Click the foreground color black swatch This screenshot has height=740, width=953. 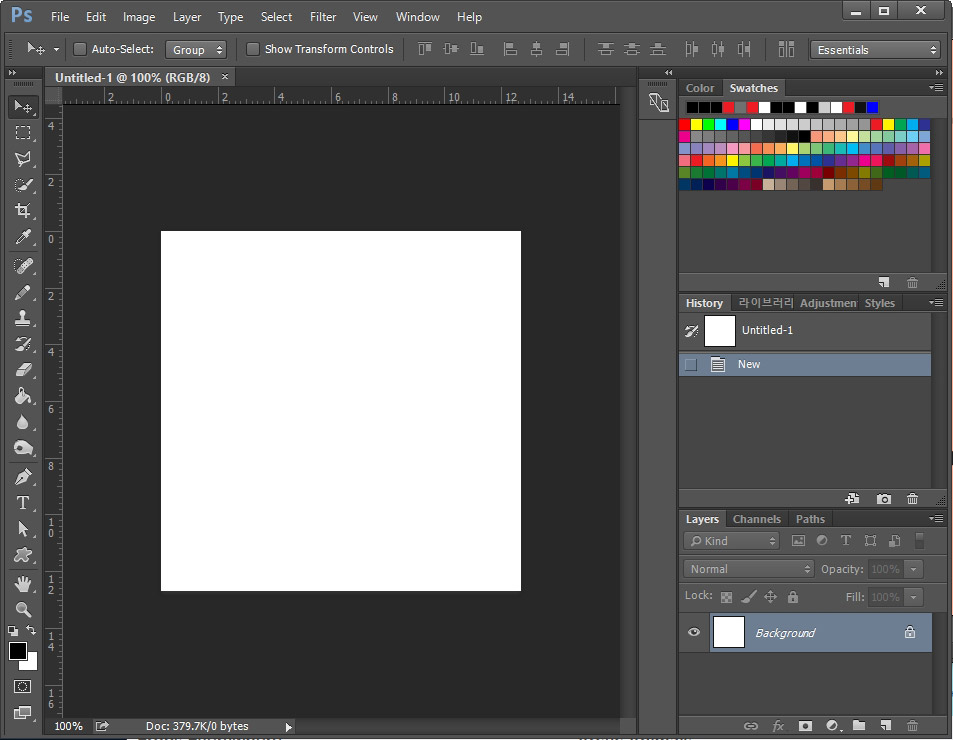coord(16,650)
